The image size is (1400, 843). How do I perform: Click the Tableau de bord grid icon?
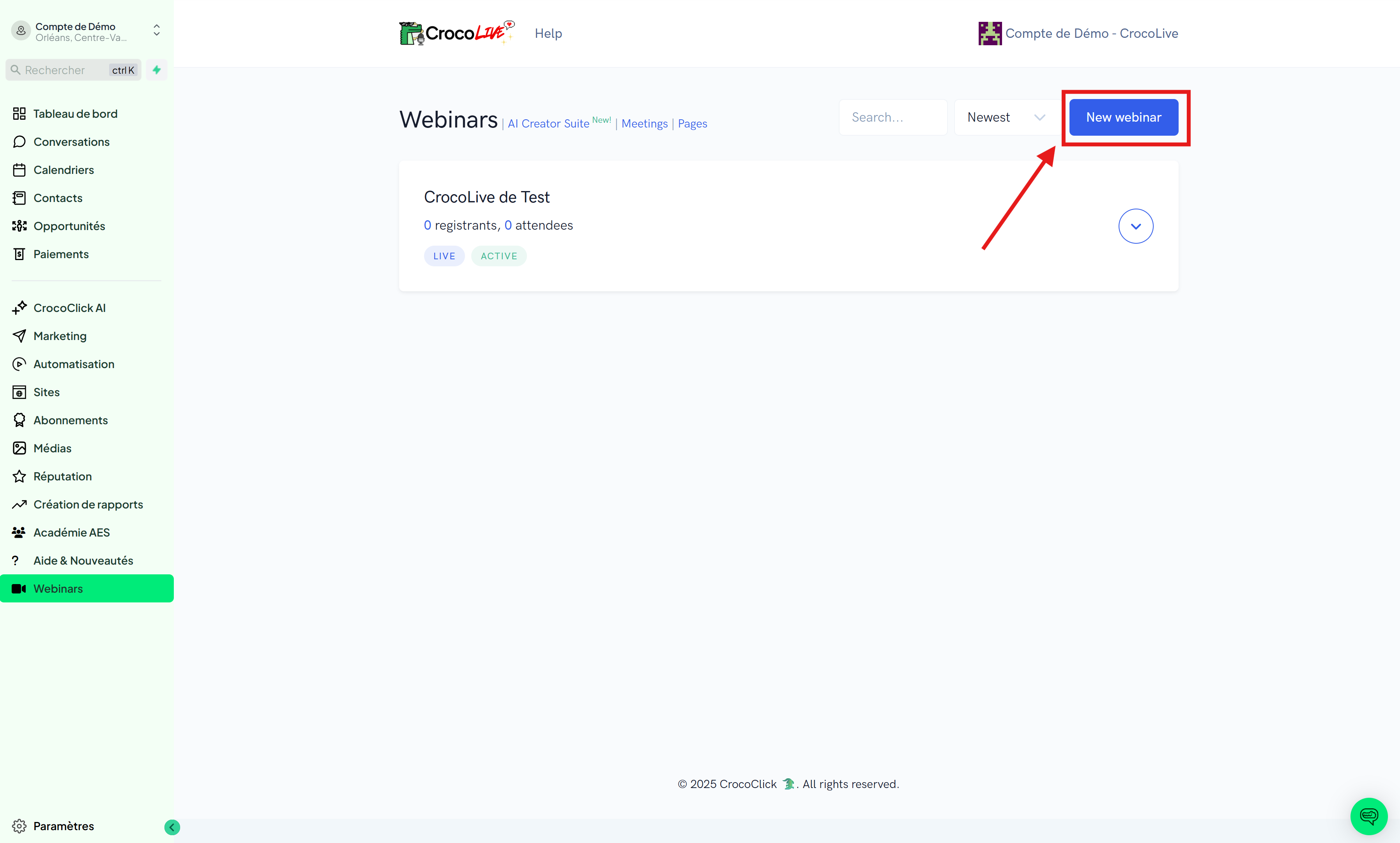point(19,113)
